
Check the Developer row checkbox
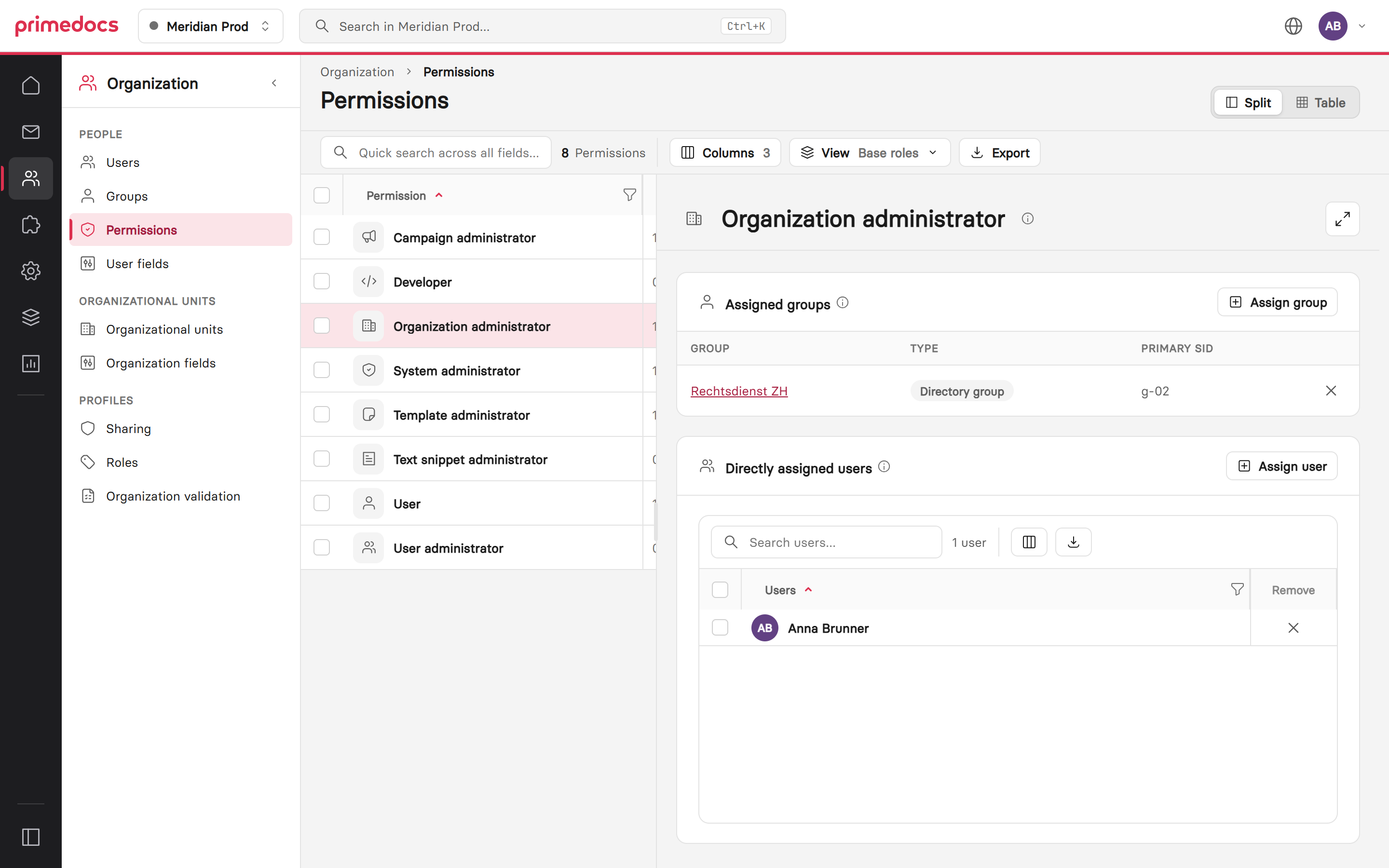(321, 281)
